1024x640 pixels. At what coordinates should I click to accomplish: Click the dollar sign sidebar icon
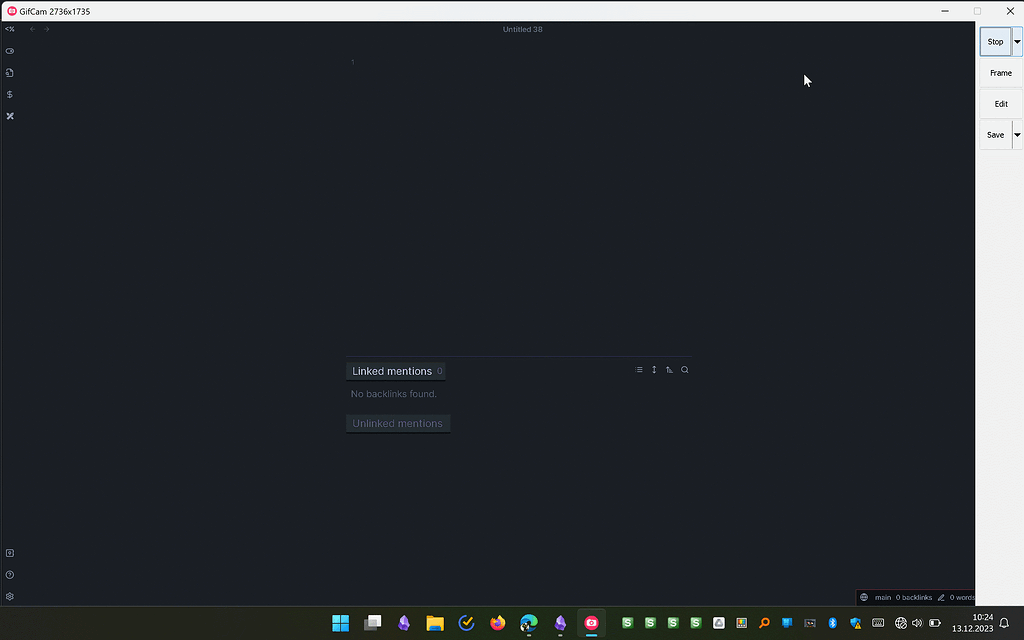click(9, 94)
